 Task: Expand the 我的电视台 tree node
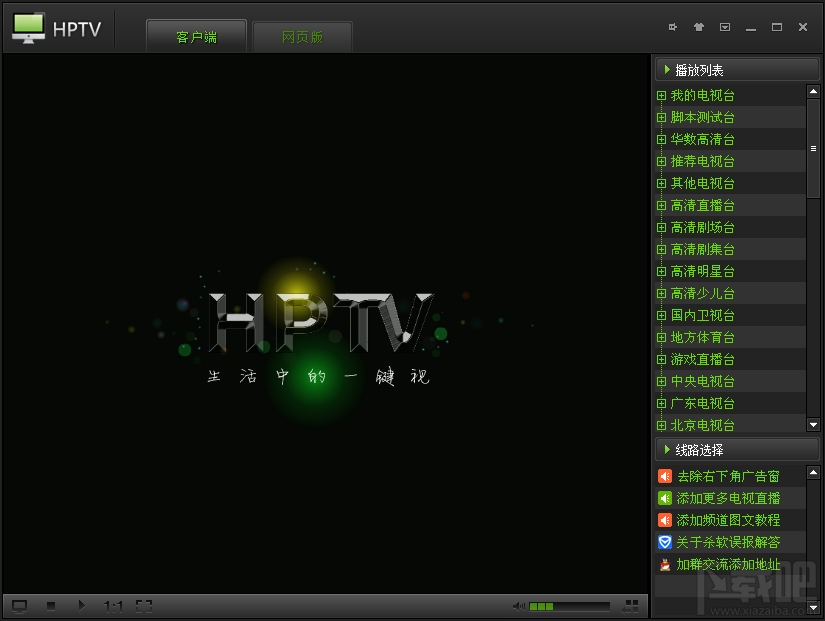click(x=661, y=96)
